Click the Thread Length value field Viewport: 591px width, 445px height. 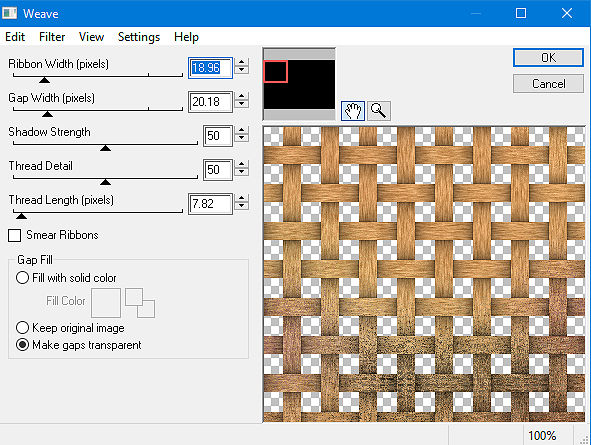pyautogui.click(x=210, y=204)
